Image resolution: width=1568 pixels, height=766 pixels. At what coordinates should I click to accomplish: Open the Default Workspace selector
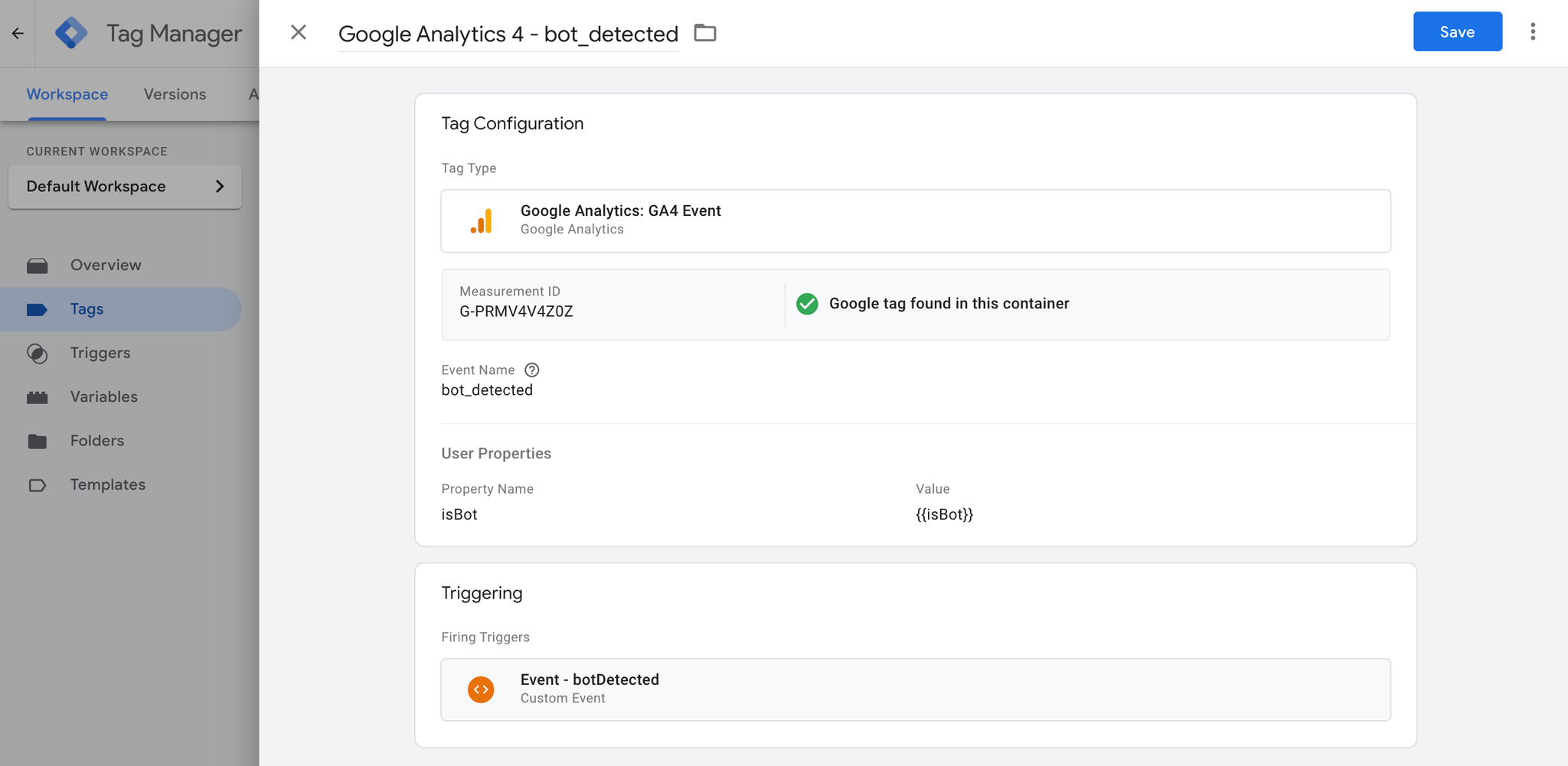coord(125,186)
